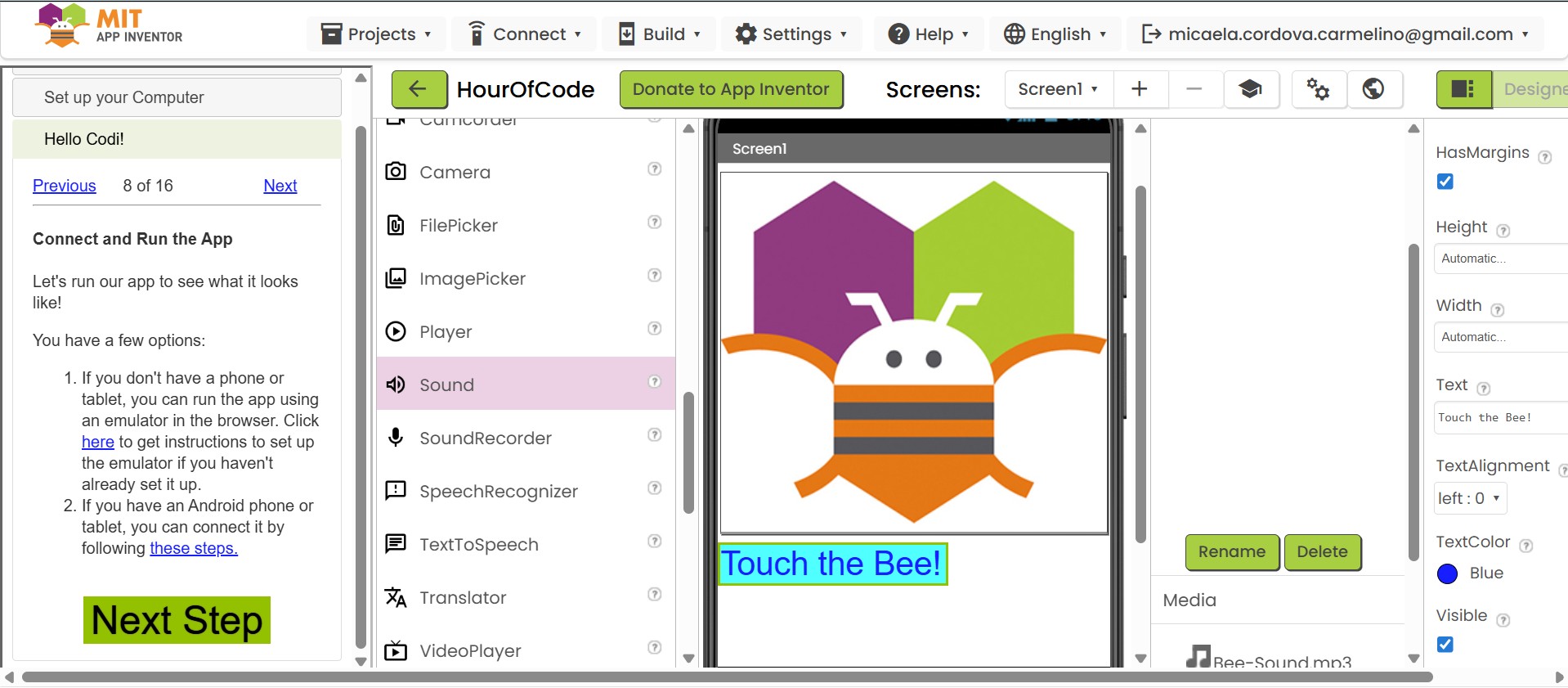Click the Height Automatic input field

(1501, 259)
